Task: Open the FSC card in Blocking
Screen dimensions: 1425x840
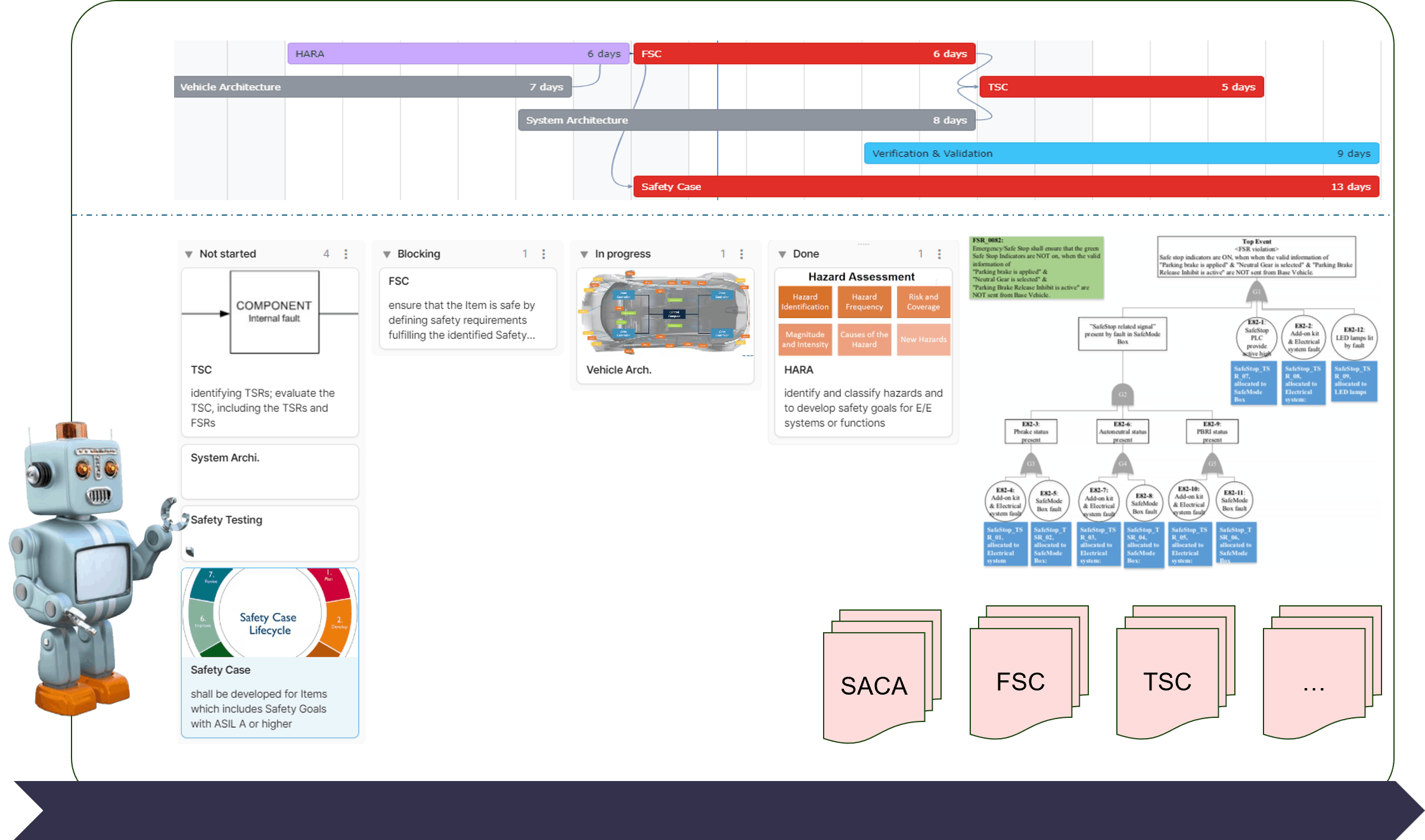Action: tap(468, 309)
